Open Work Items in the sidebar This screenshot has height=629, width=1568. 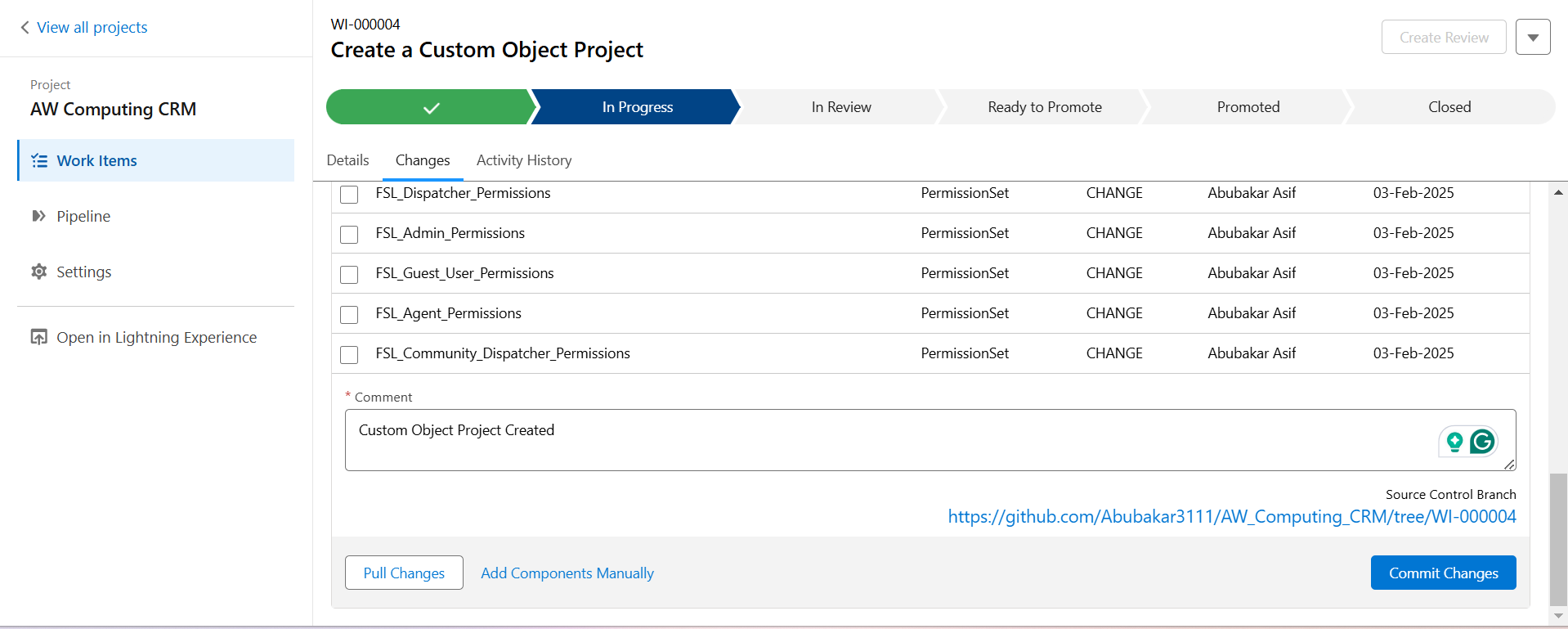pos(155,160)
